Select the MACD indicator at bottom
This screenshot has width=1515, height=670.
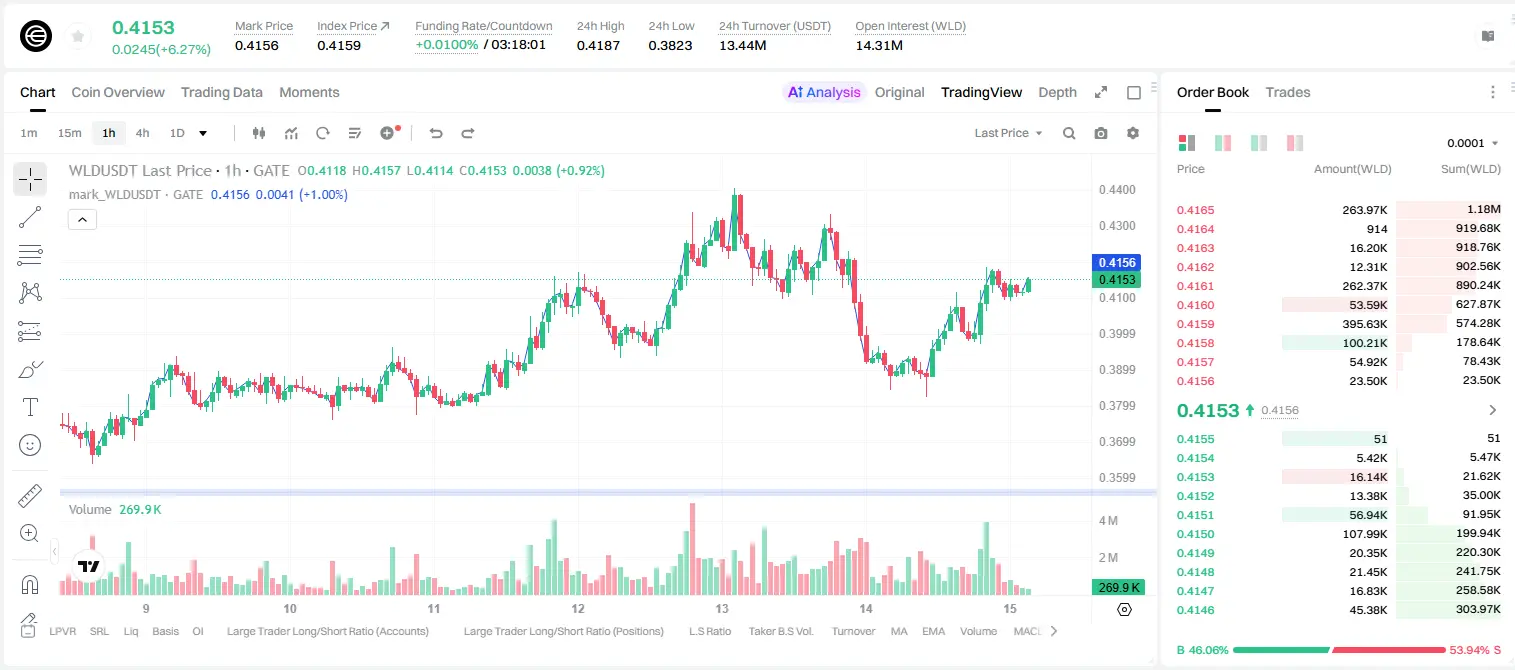click(x=1027, y=631)
